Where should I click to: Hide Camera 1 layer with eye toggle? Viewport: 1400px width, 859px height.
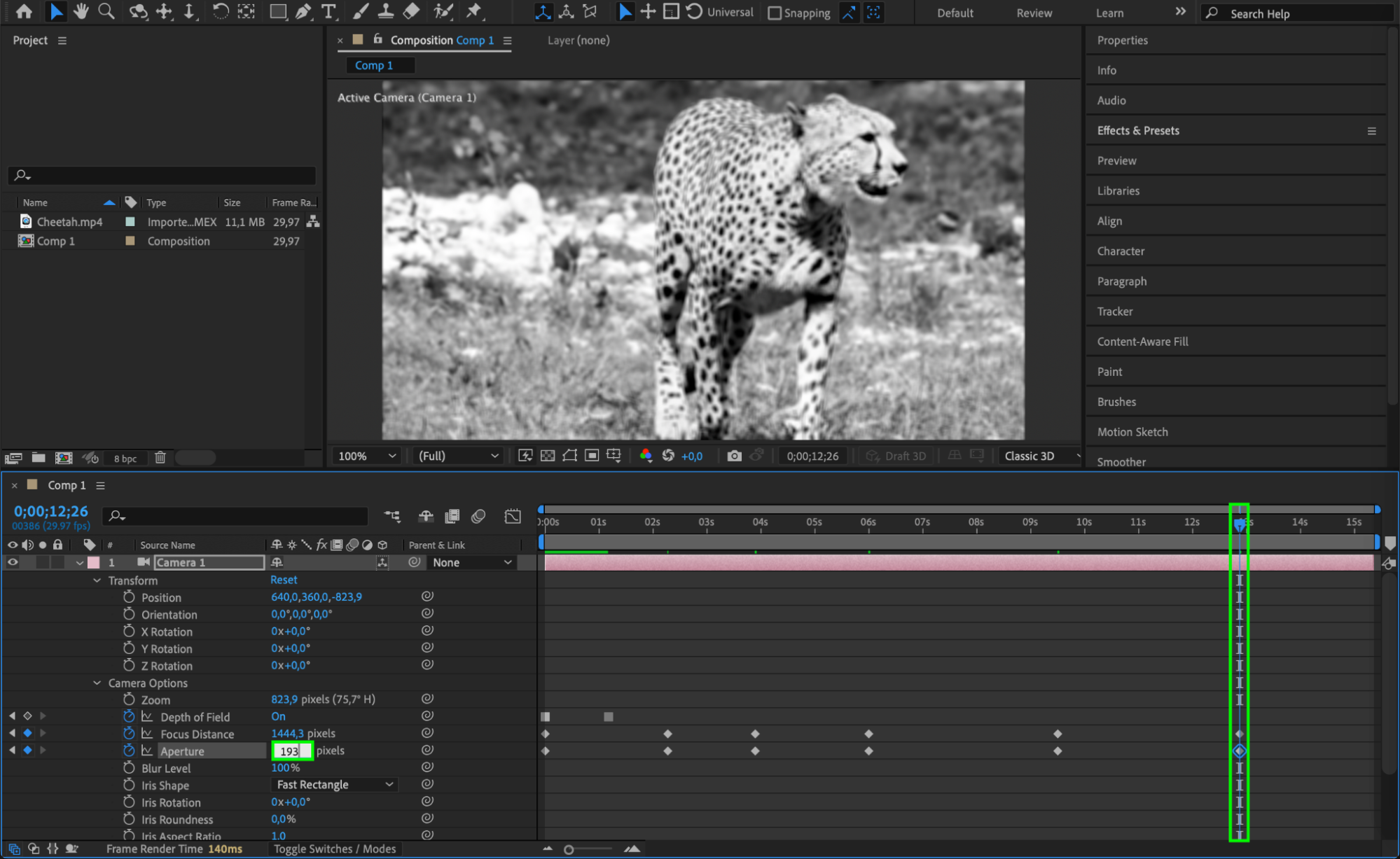click(x=13, y=562)
